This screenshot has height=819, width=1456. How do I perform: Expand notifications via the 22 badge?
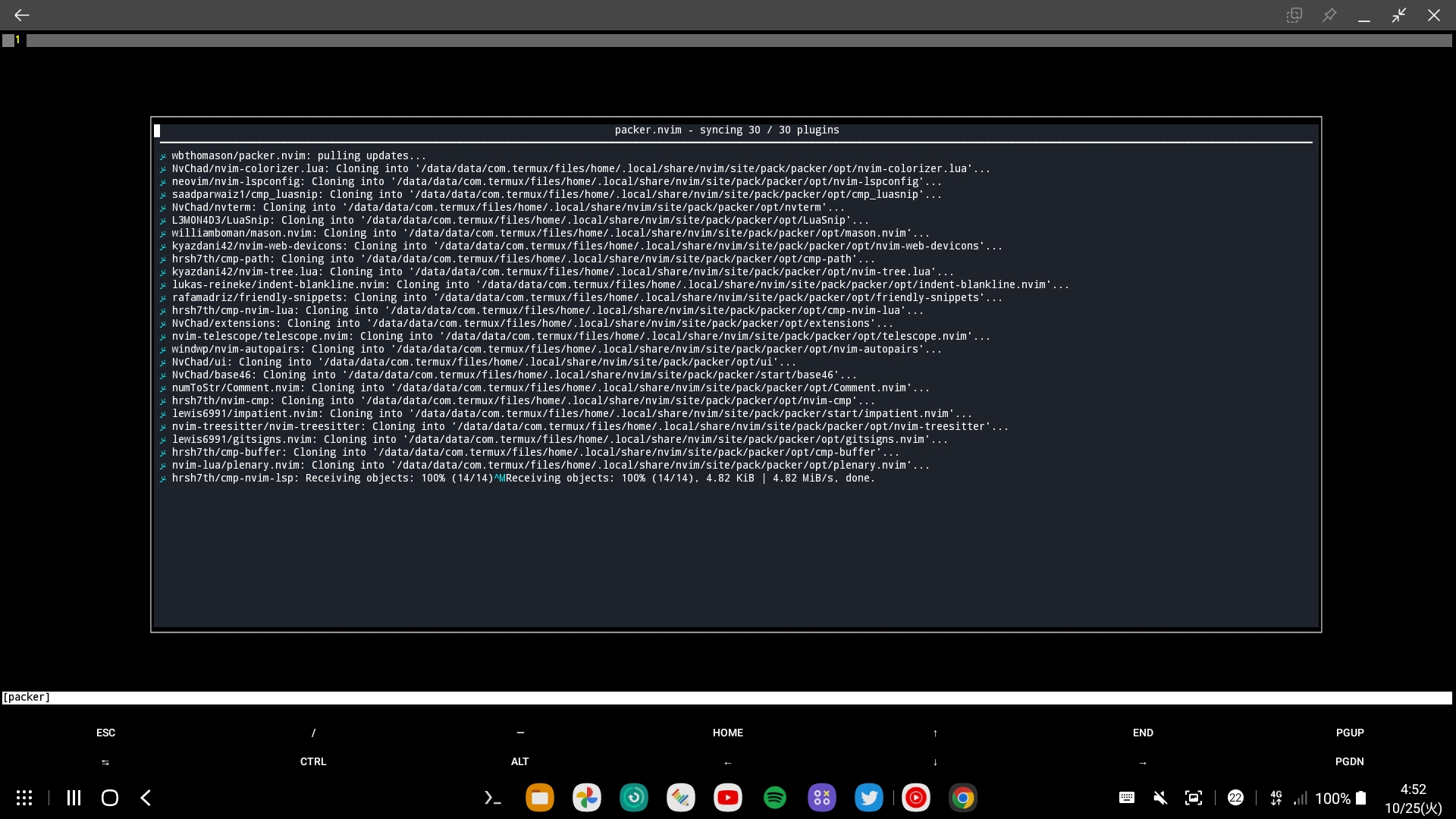click(x=1236, y=798)
